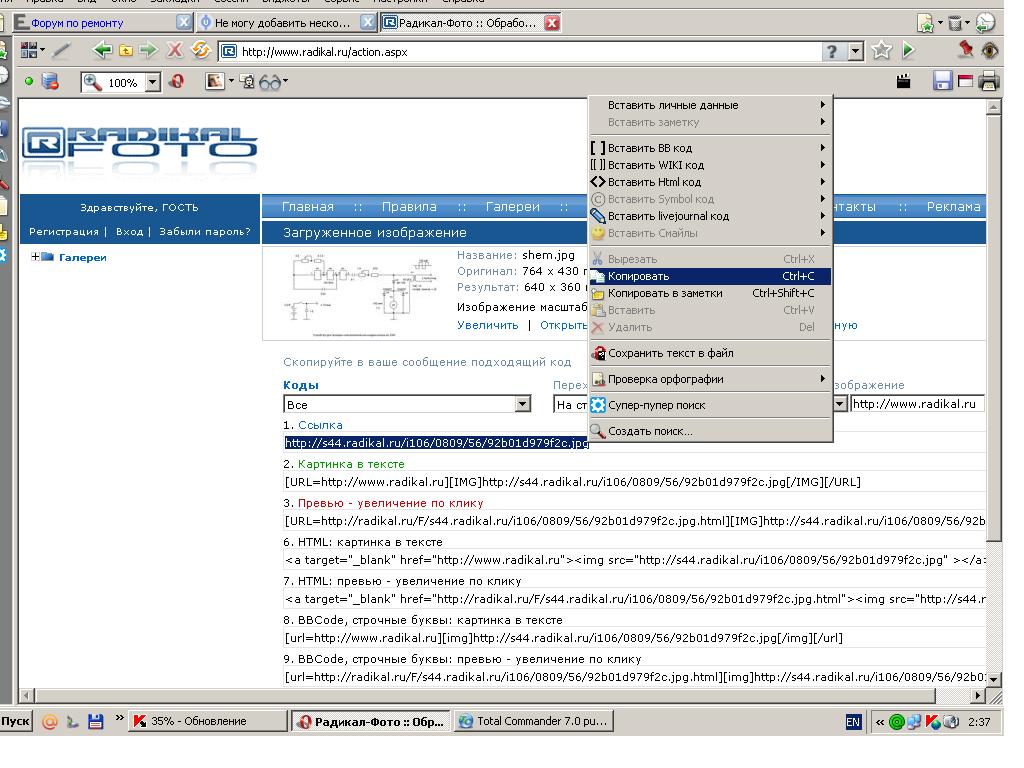Viewport: 1024px width, 768px height.
Task: Click the red X Stop icon
Action: click(x=175, y=51)
